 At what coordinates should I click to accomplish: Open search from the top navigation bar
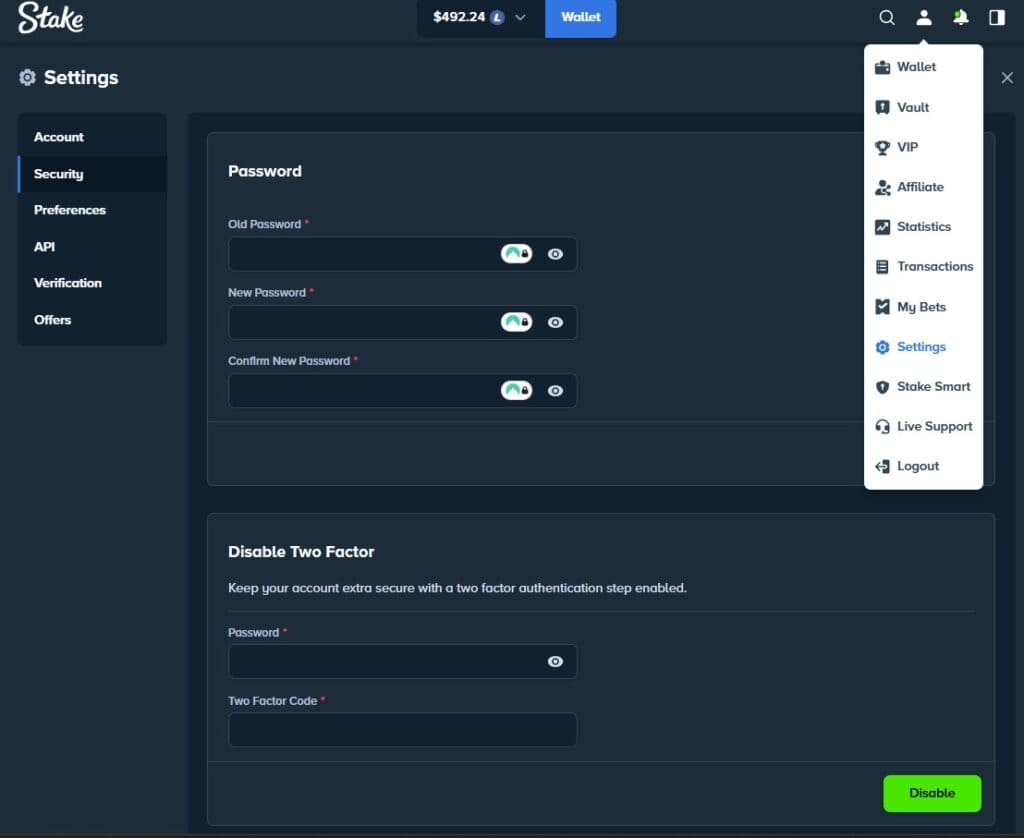click(x=887, y=17)
